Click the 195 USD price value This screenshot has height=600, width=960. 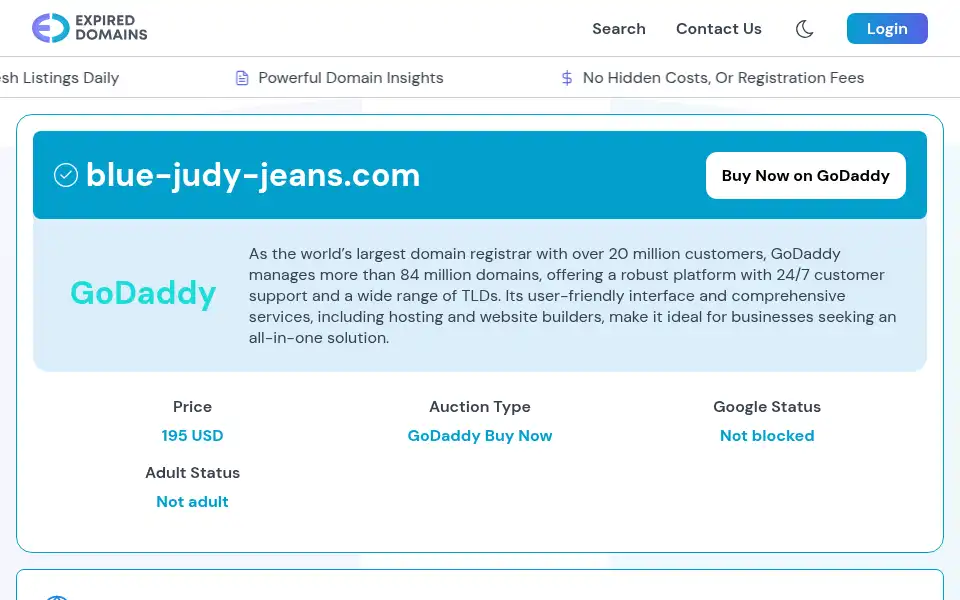click(192, 435)
